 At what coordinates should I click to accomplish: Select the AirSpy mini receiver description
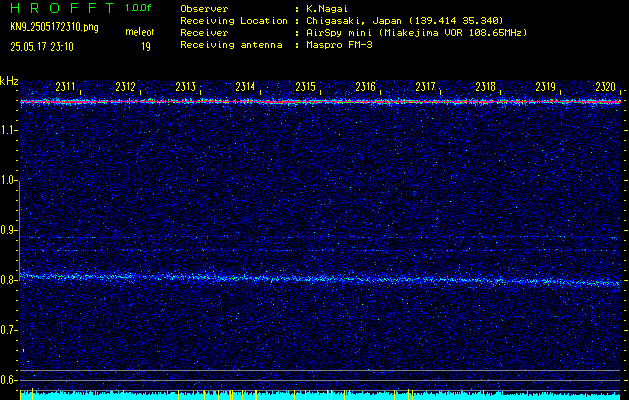pyautogui.click(x=416, y=32)
